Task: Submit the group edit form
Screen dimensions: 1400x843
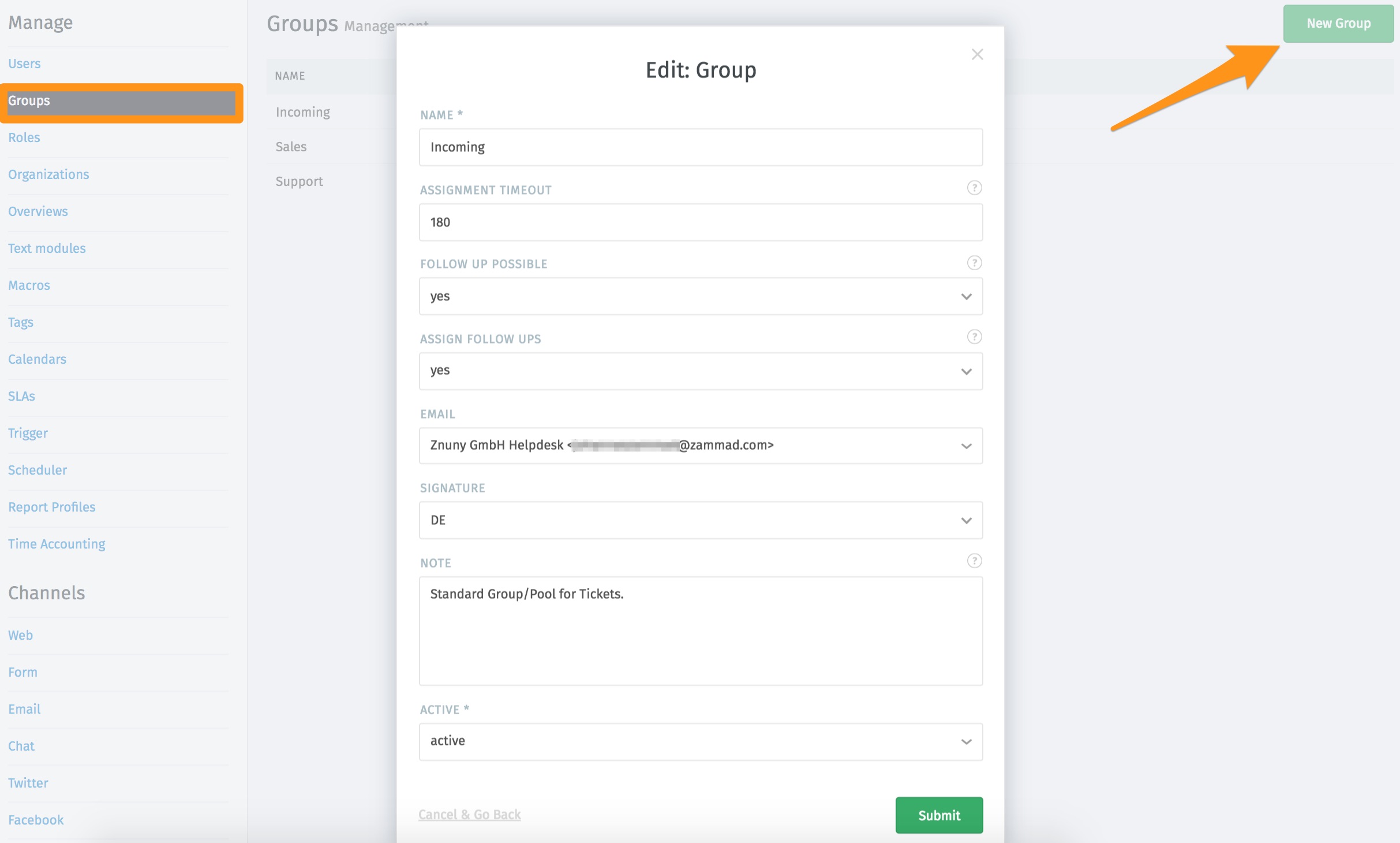Action: point(938,815)
